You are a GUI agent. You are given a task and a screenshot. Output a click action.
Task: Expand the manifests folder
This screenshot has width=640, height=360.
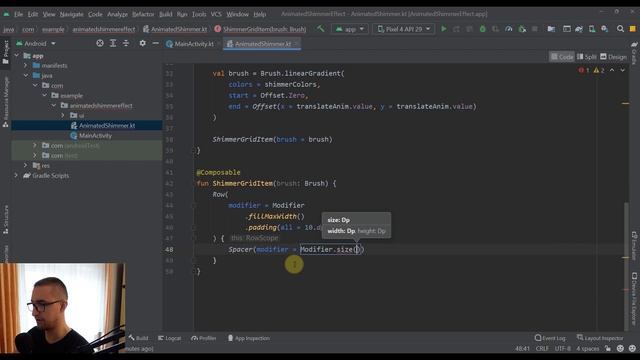point(26,65)
